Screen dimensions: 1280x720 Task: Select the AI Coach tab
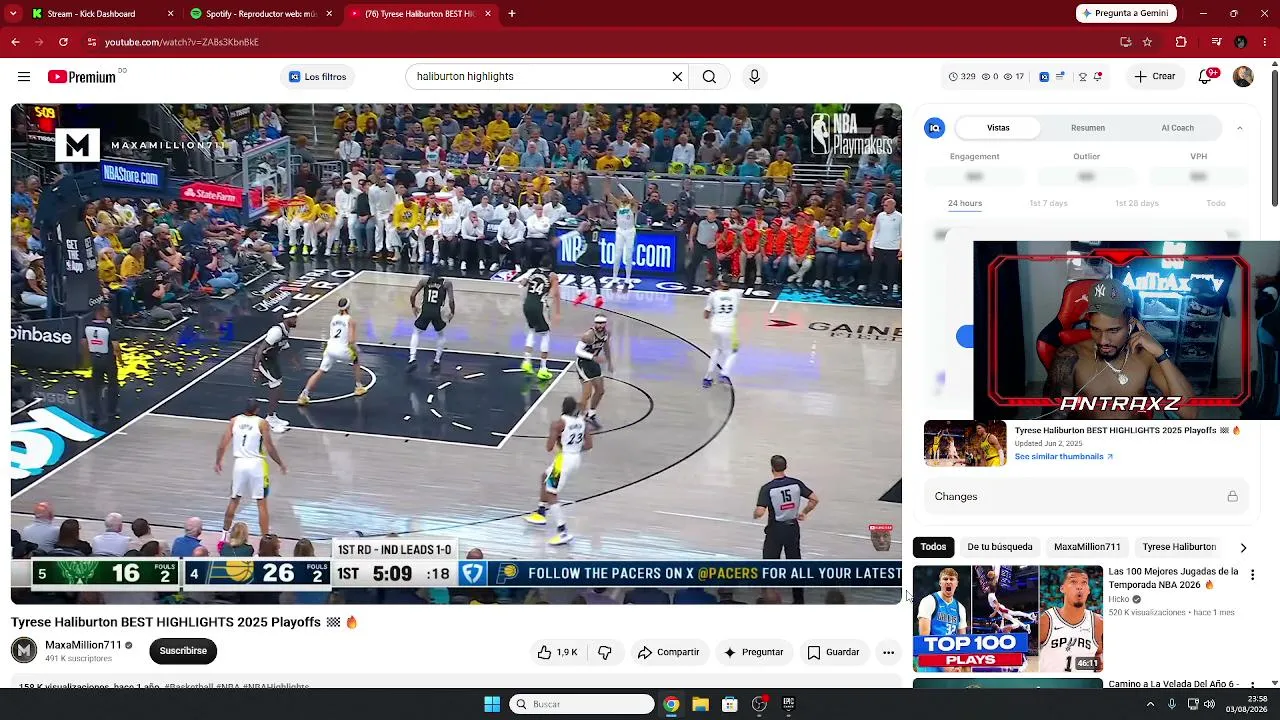coord(1177,128)
